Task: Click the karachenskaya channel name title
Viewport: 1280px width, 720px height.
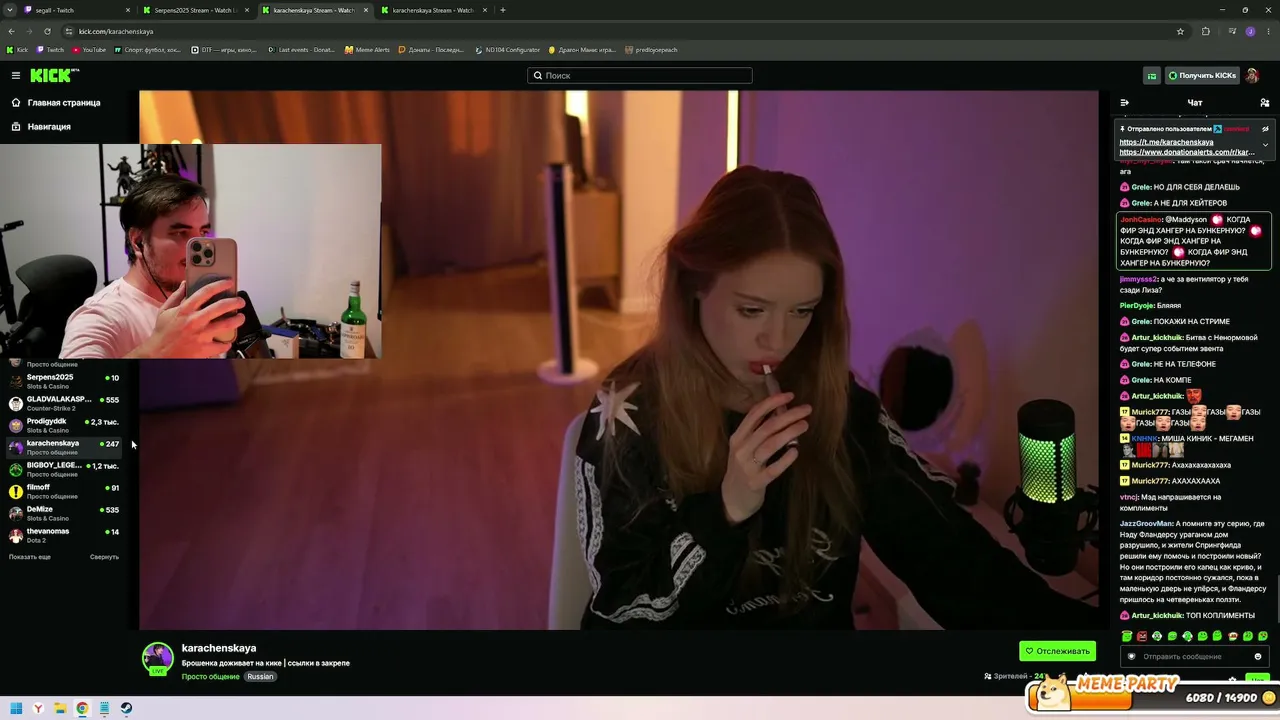Action: pyautogui.click(x=218, y=648)
